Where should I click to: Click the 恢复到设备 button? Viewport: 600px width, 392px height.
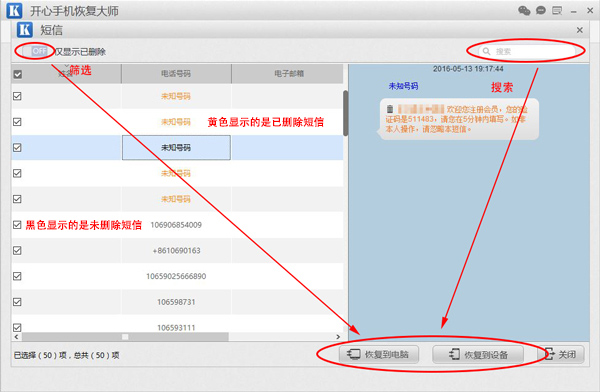(478, 354)
